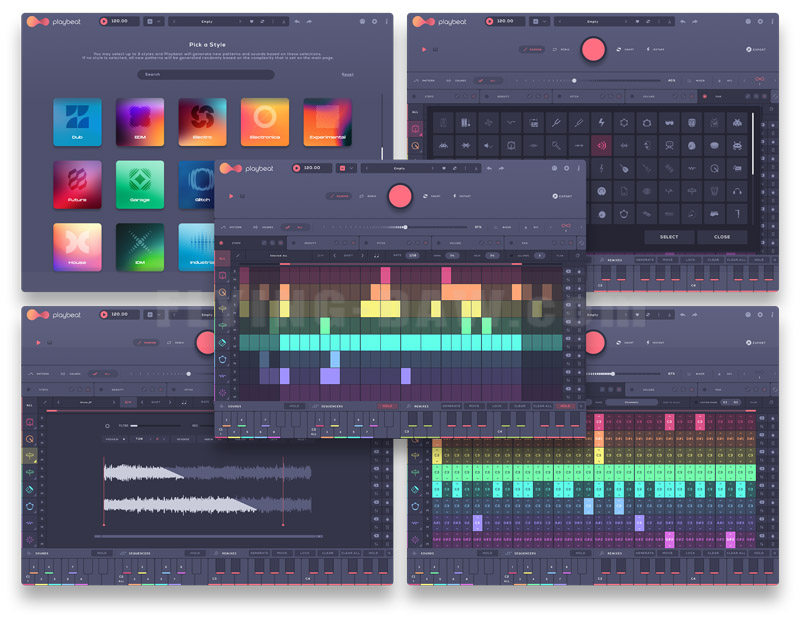The height and width of the screenshot is (618, 800).
Task: Toggle the orange row eye in center window
Action: point(568,289)
